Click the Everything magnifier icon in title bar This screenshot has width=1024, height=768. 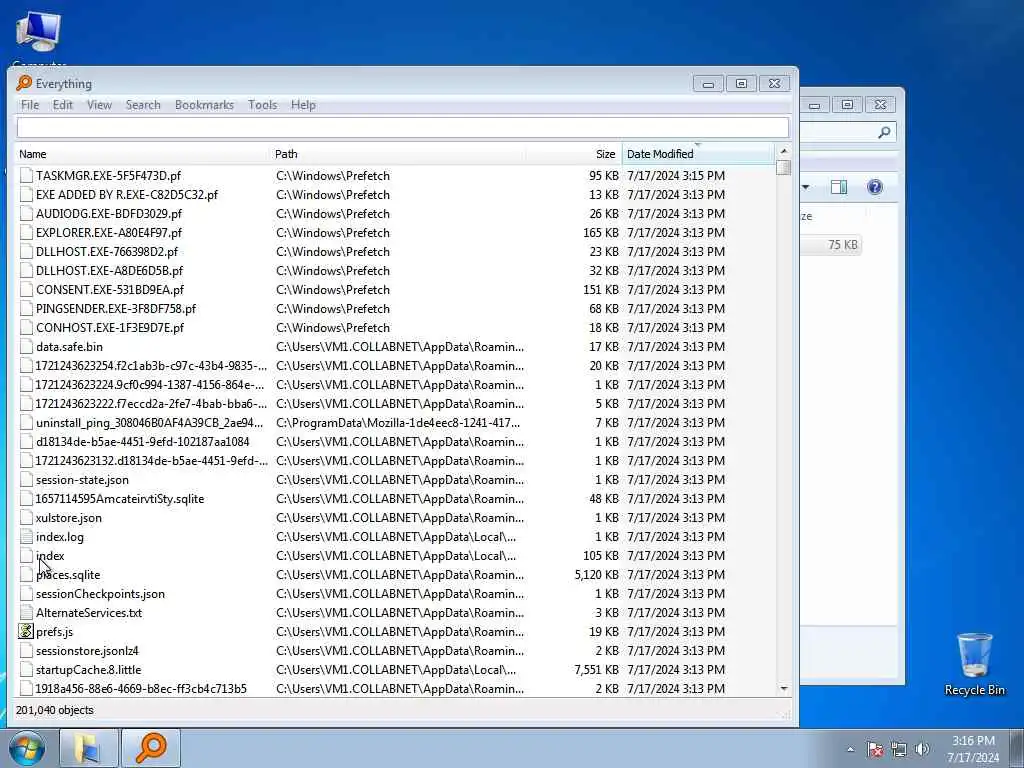[x=24, y=83]
